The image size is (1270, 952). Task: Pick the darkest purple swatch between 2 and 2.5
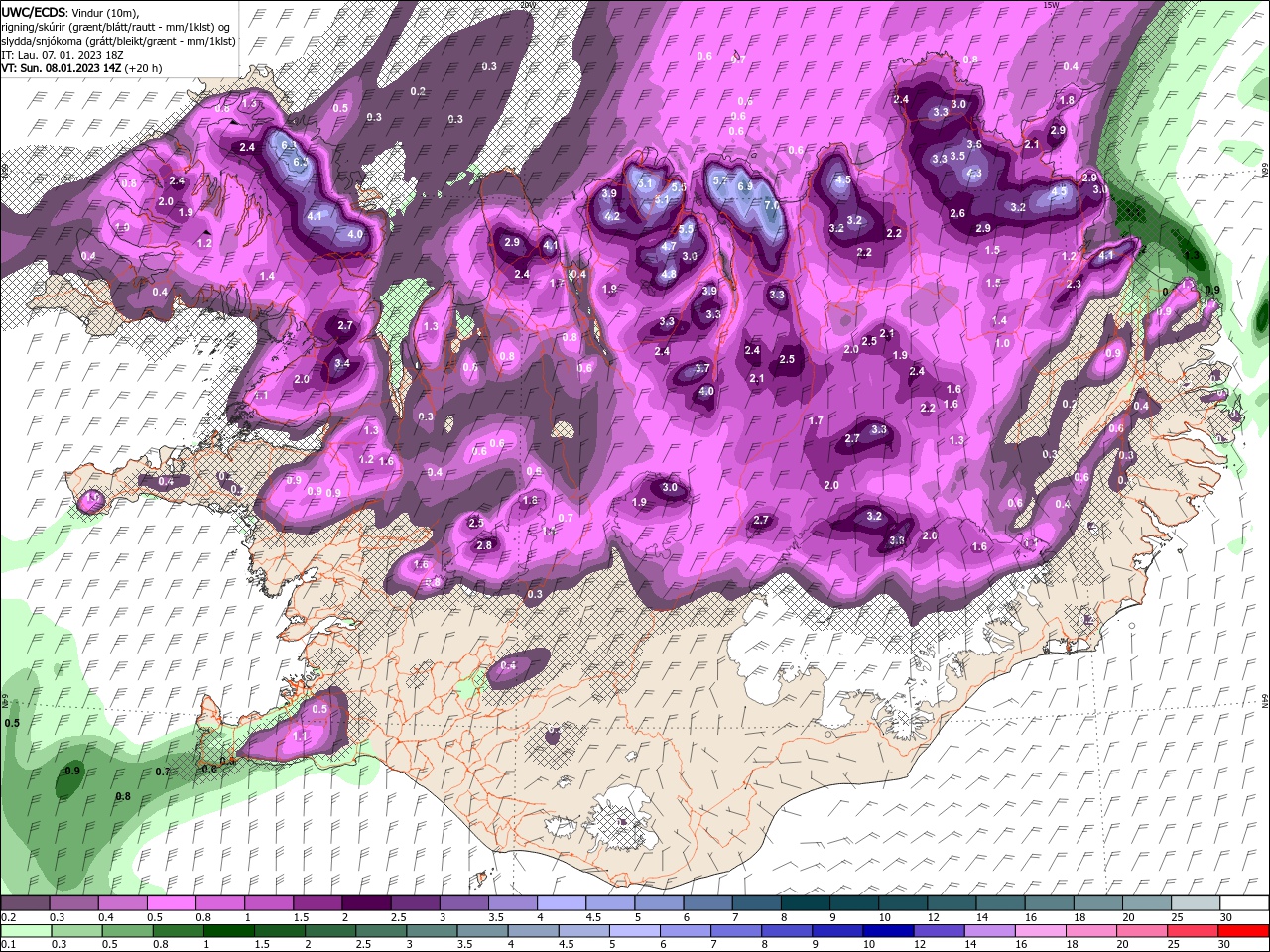(x=366, y=903)
